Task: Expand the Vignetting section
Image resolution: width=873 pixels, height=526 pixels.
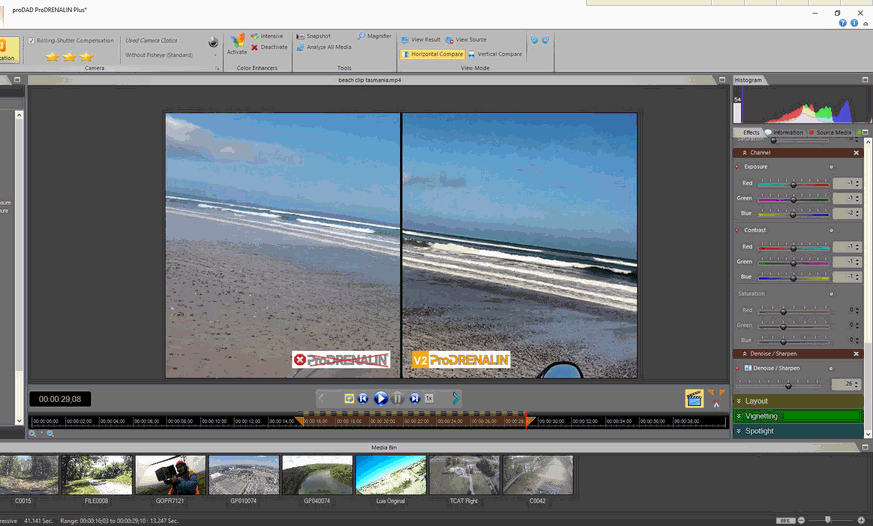Action: [798, 416]
